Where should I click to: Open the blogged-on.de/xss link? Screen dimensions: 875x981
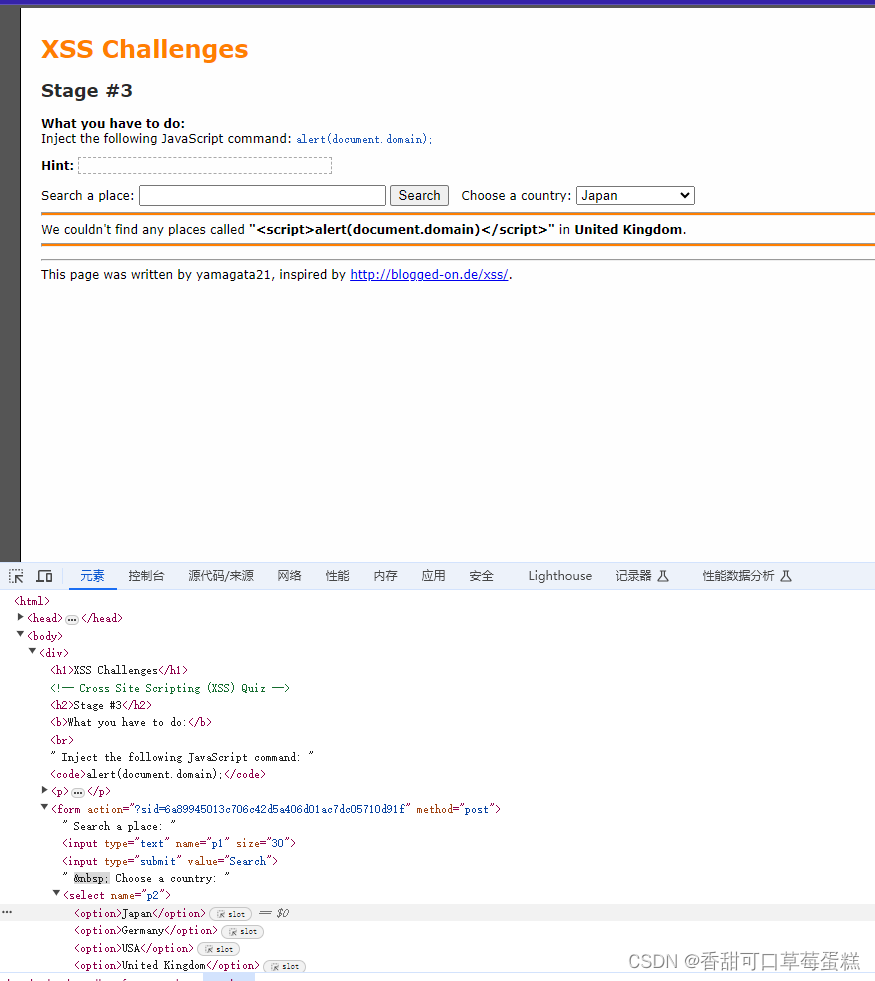429,274
